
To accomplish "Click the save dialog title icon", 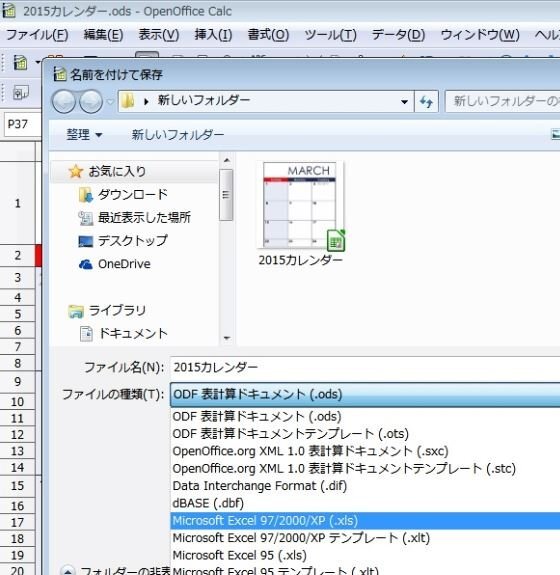I will [x=60, y=74].
